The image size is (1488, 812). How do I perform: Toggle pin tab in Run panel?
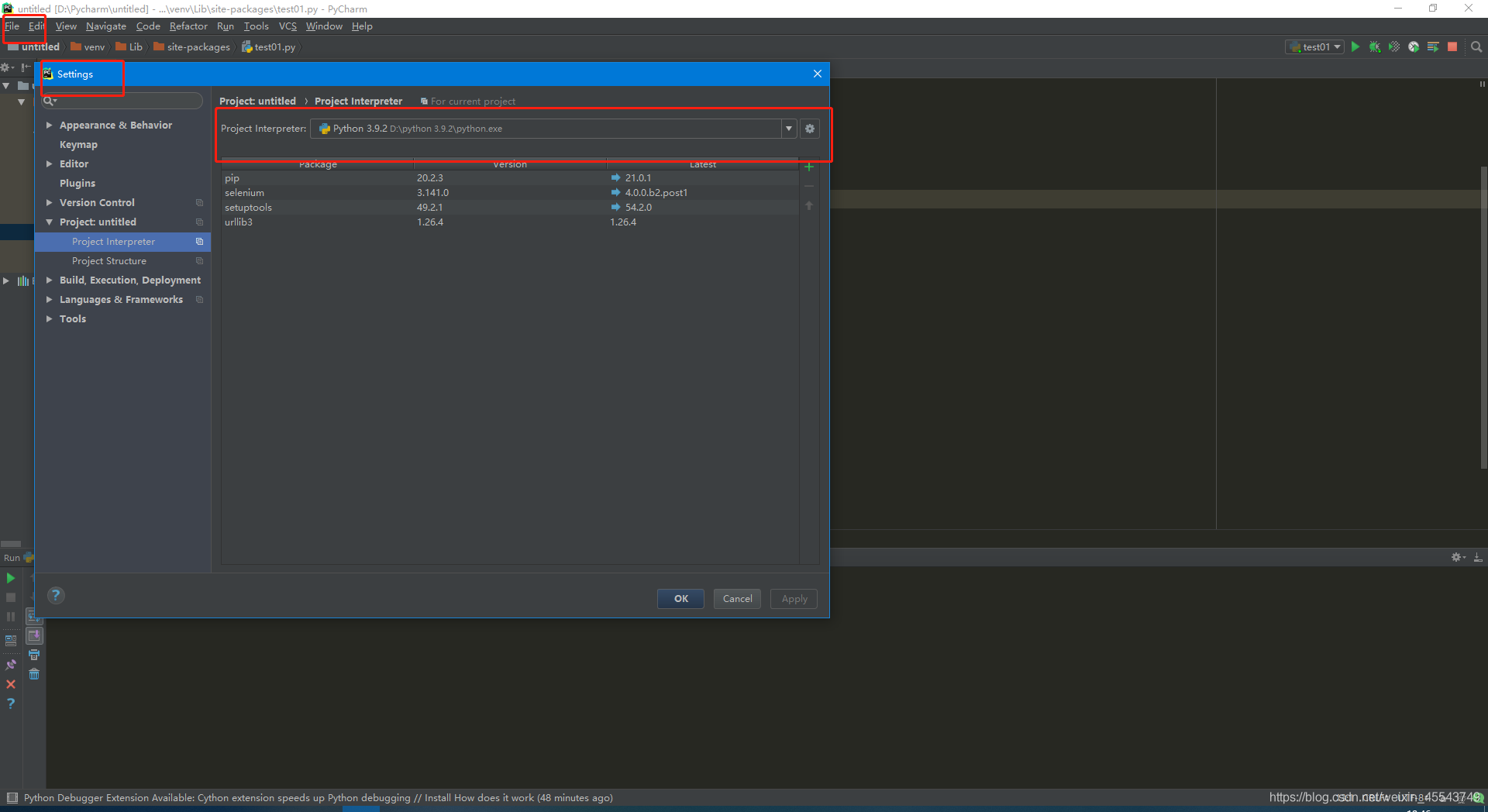pyautogui.click(x=11, y=665)
